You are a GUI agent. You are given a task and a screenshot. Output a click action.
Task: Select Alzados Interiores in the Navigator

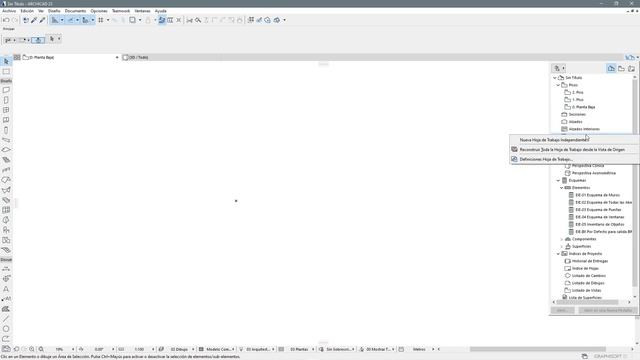click(584, 129)
